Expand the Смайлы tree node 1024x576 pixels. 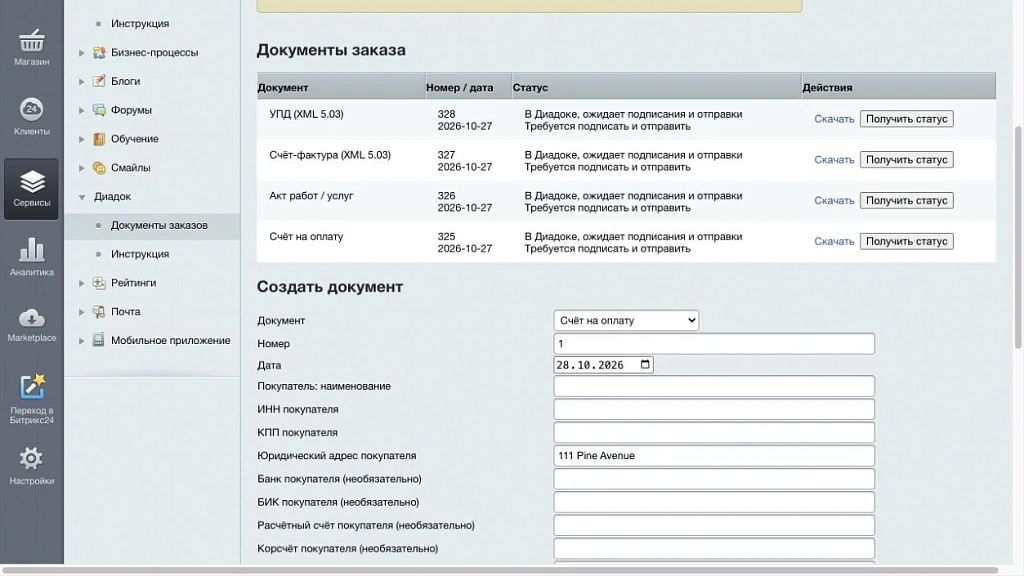pyautogui.click(x=82, y=168)
